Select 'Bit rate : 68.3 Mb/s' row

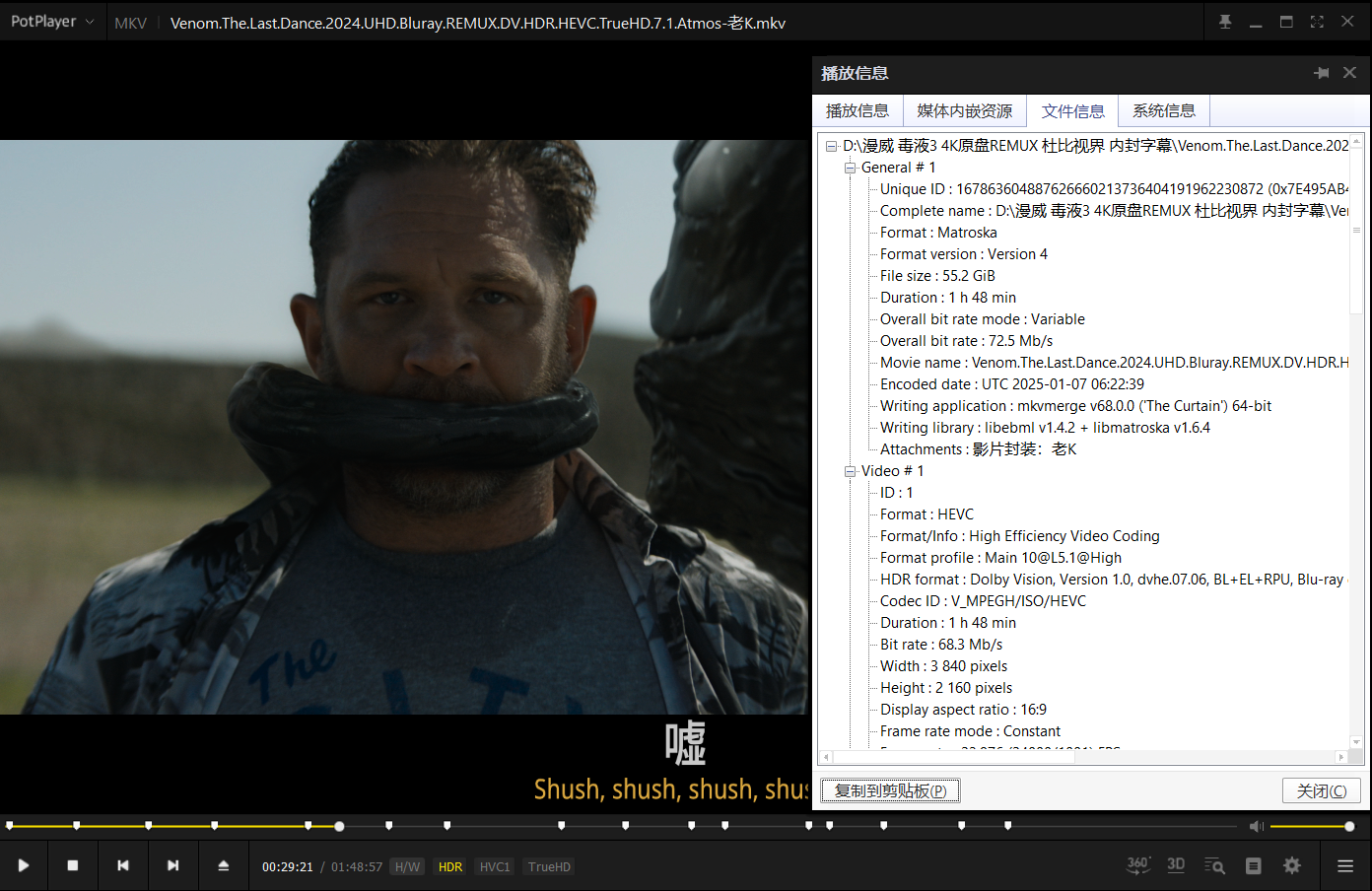pyautogui.click(x=941, y=645)
